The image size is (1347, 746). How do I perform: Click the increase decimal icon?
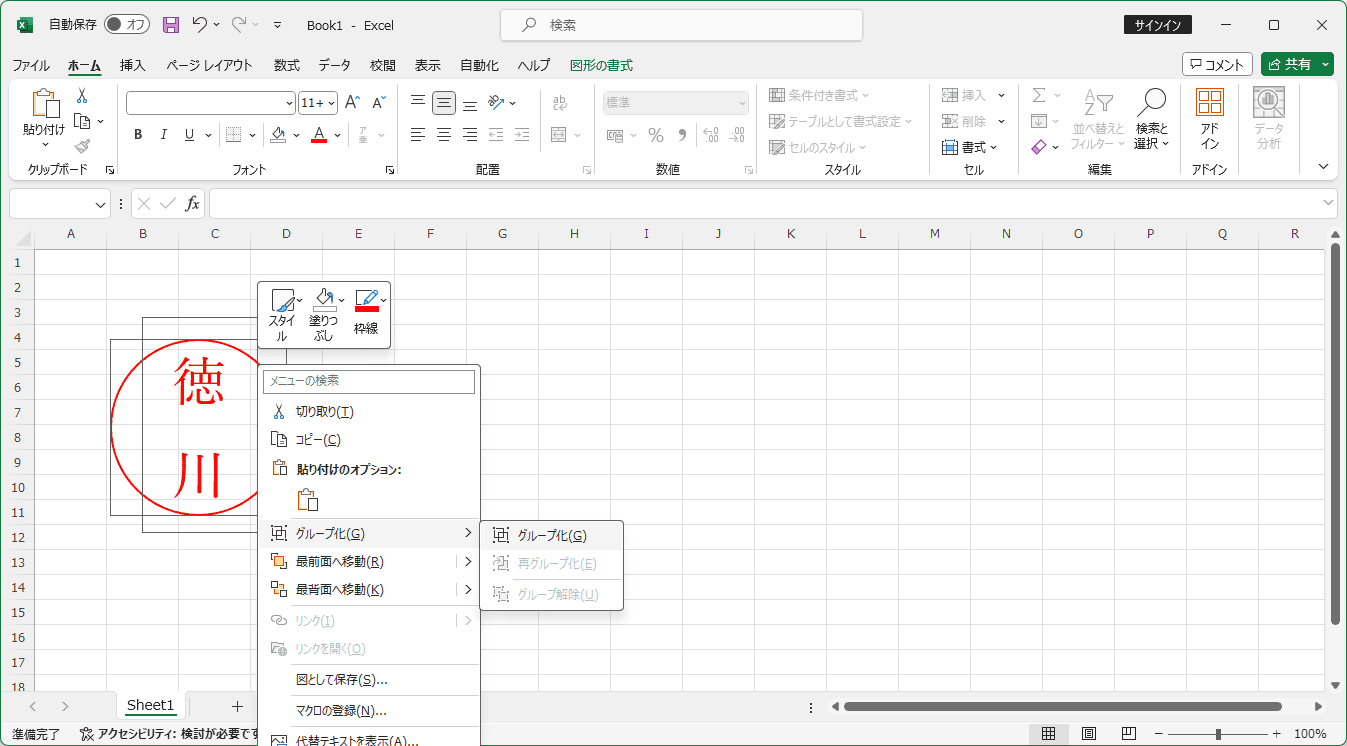(x=711, y=135)
